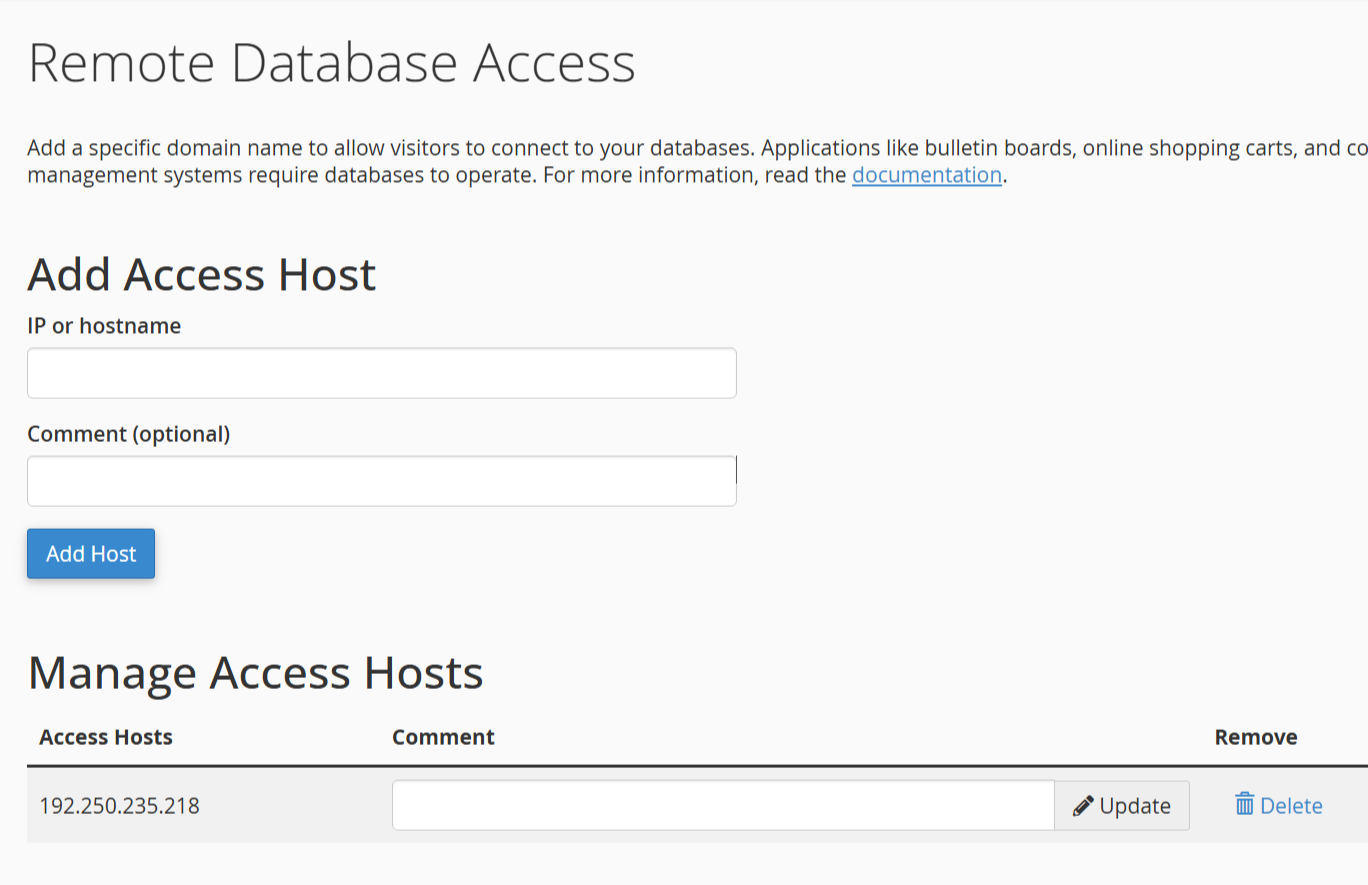Viewport: 1368px width, 885px height.
Task: Select the comment field for host 192.250.235.218
Action: click(722, 805)
